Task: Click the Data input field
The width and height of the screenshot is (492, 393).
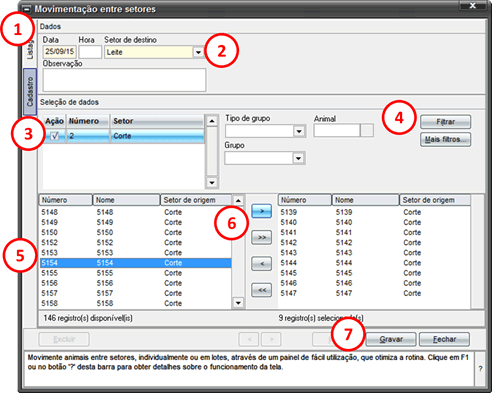Action: click(60, 52)
